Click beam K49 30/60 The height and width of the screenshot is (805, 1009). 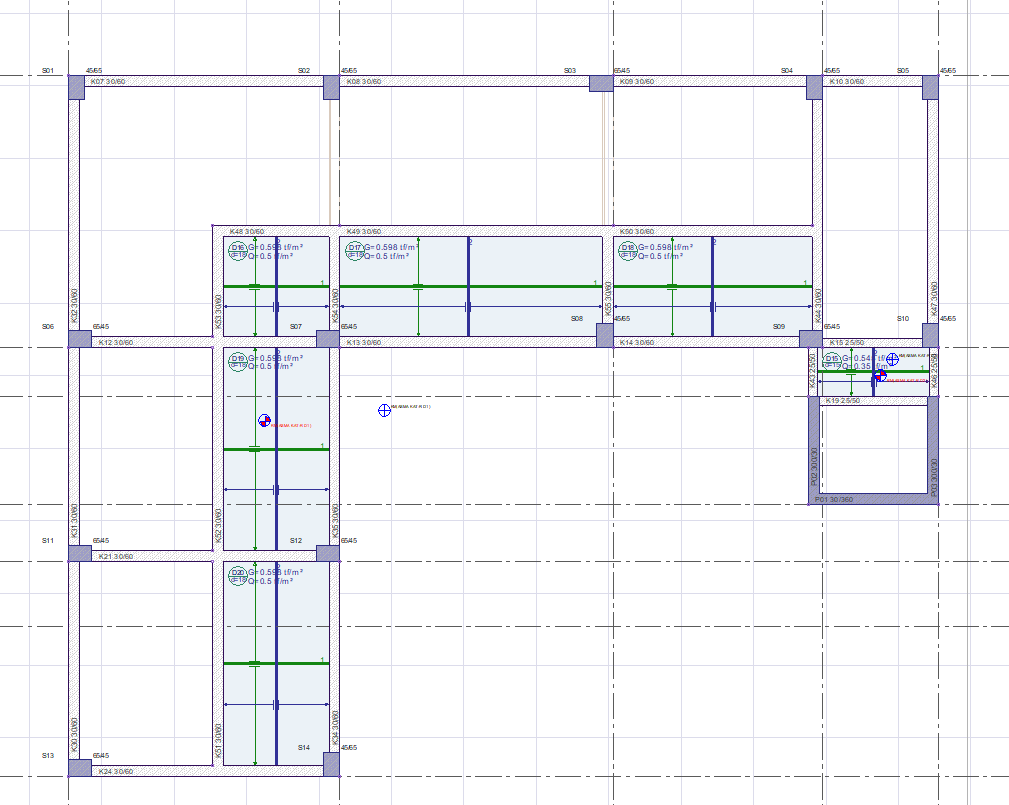(x=470, y=231)
